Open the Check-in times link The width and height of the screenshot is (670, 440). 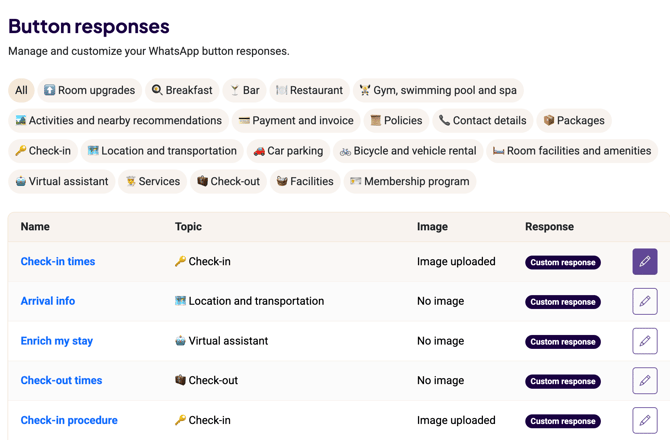tap(58, 262)
